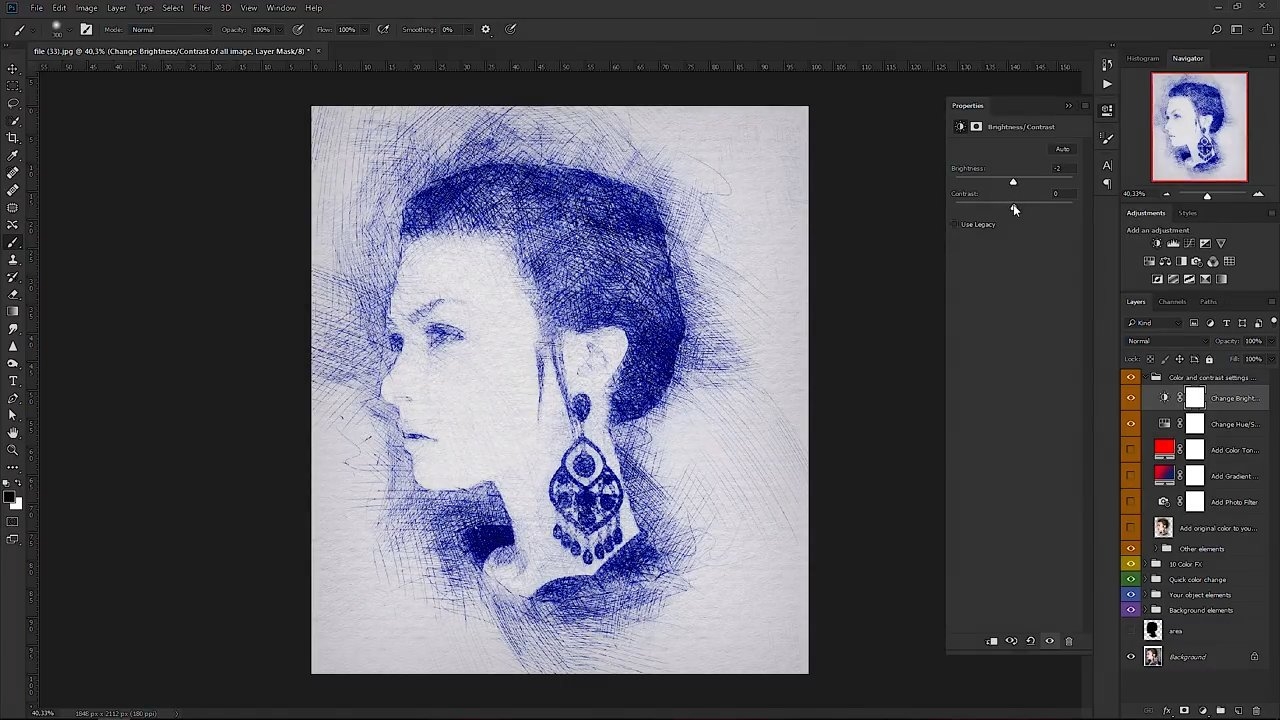This screenshot has width=1280, height=720.
Task: Open the collapsed Actions panel icon
Action: click(1107, 84)
